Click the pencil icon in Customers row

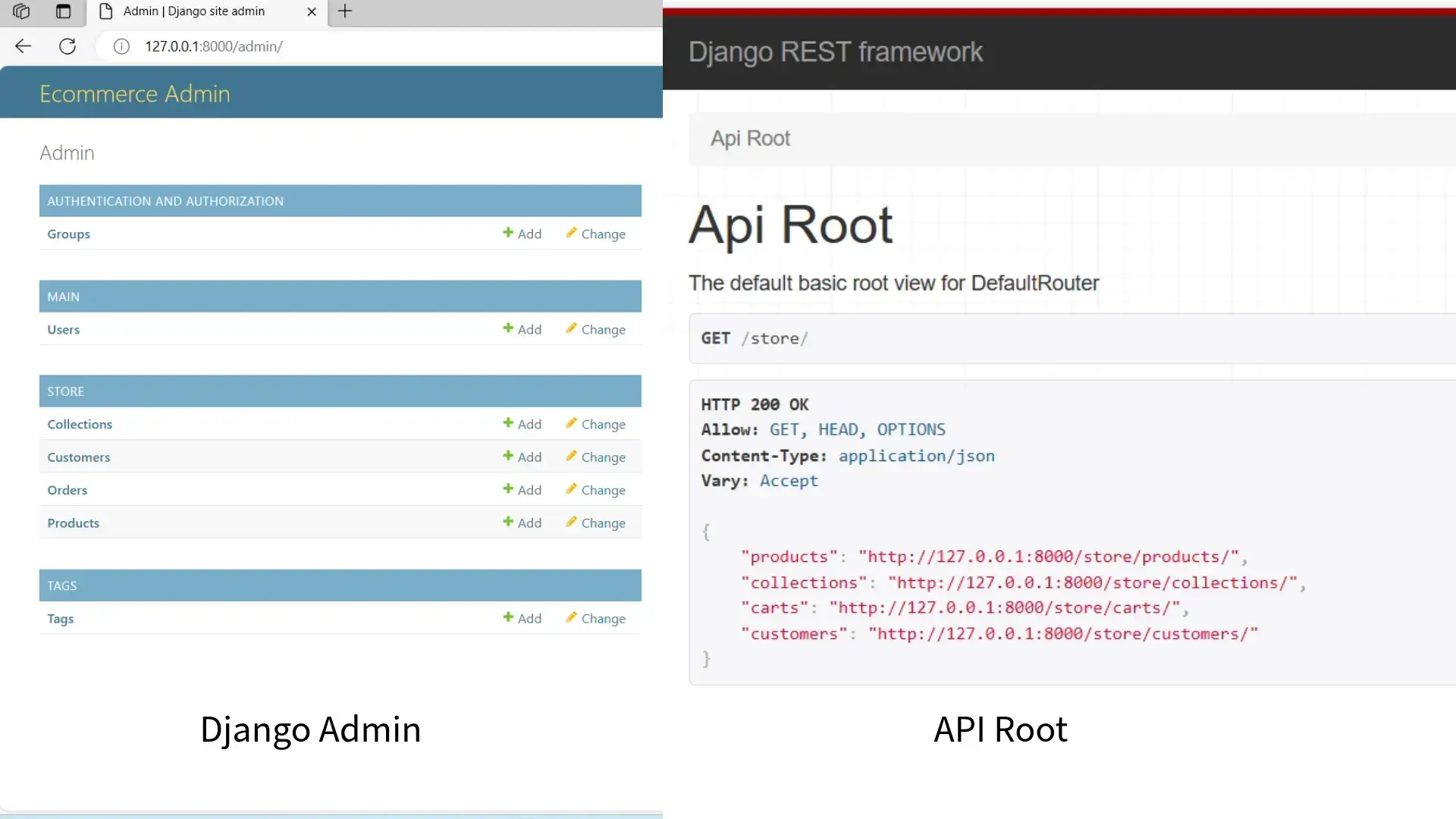point(571,456)
